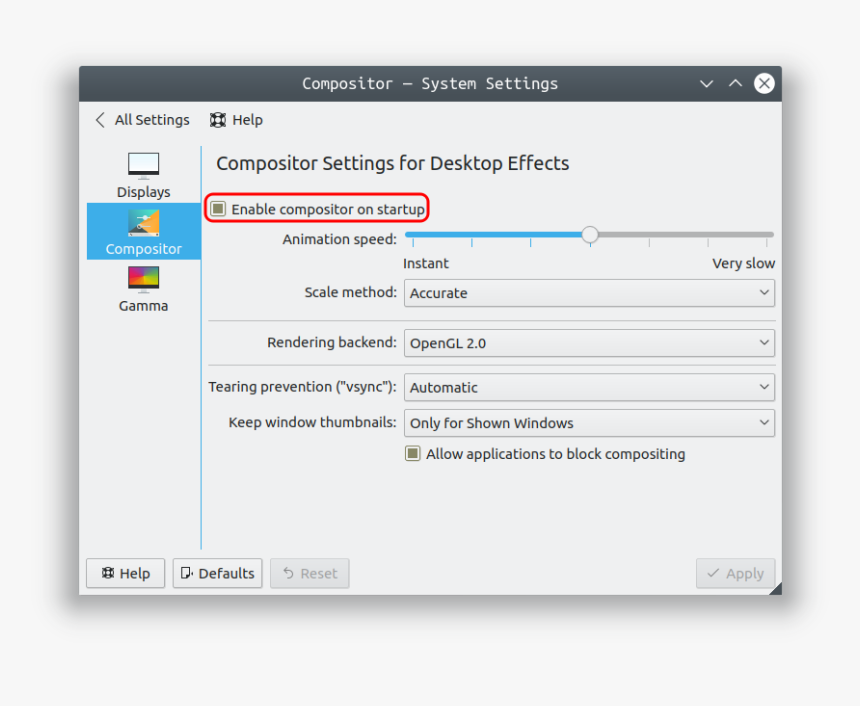This screenshot has width=860, height=706.
Task: Open the window menu chevron in titlebar
Action: (706, 84)
